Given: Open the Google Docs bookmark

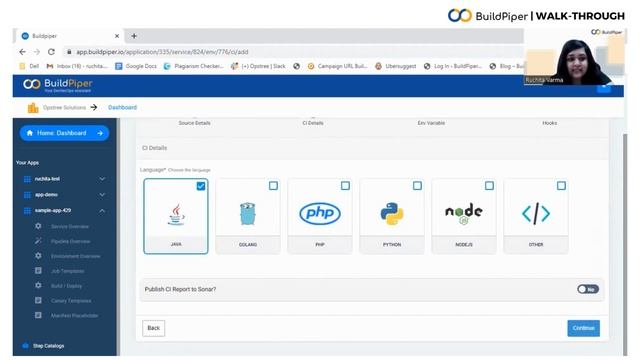Looking at the screenshot, I should click(136, 66).
